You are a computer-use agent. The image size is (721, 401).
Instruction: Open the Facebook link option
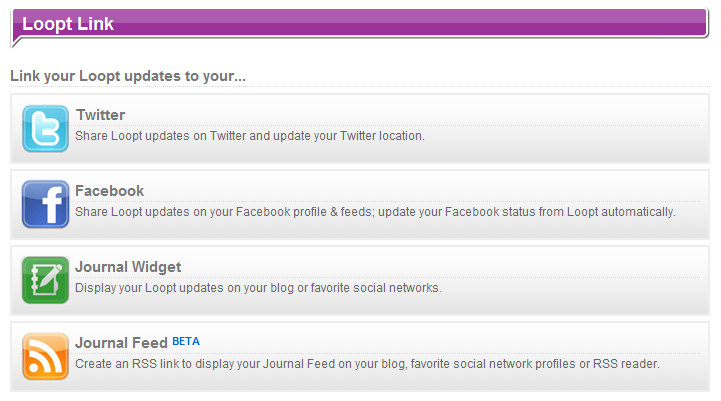click(x=109, y=191)
